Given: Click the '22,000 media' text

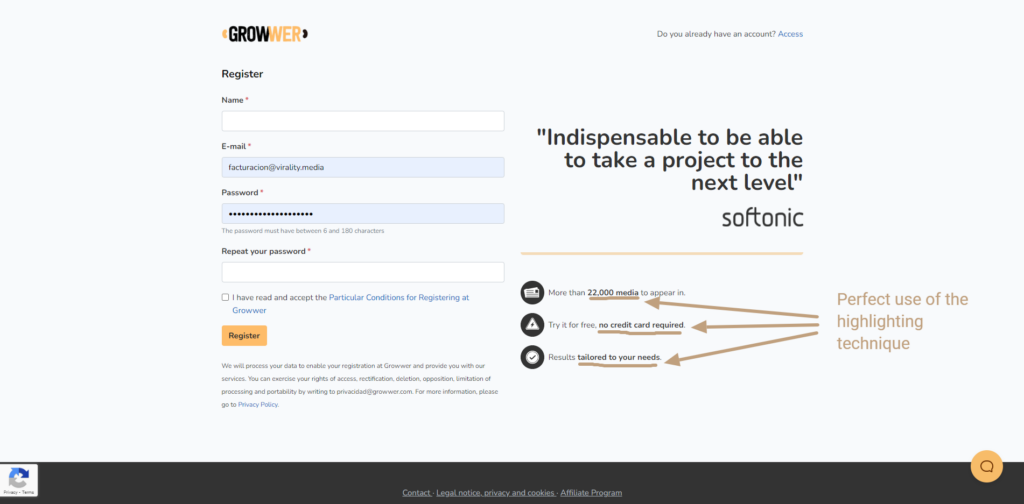Looking at the screenshot, I should click(613, 292).
